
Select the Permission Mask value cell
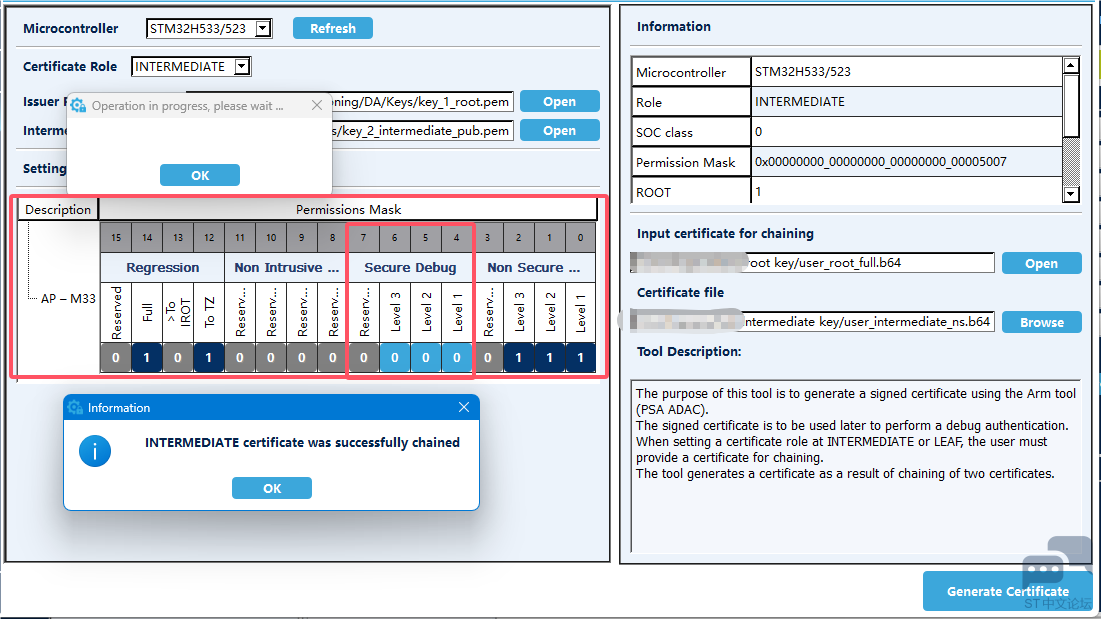[x=906, y=162]
